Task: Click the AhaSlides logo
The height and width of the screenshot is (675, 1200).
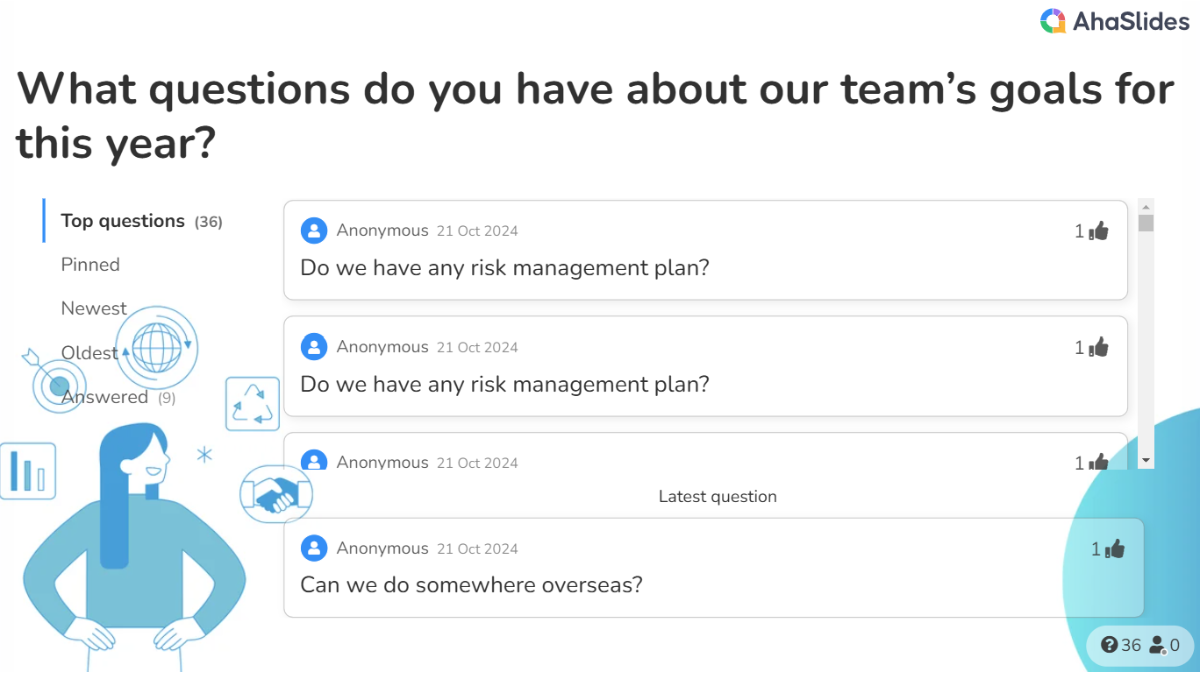Action: (x=1114, y=21)
